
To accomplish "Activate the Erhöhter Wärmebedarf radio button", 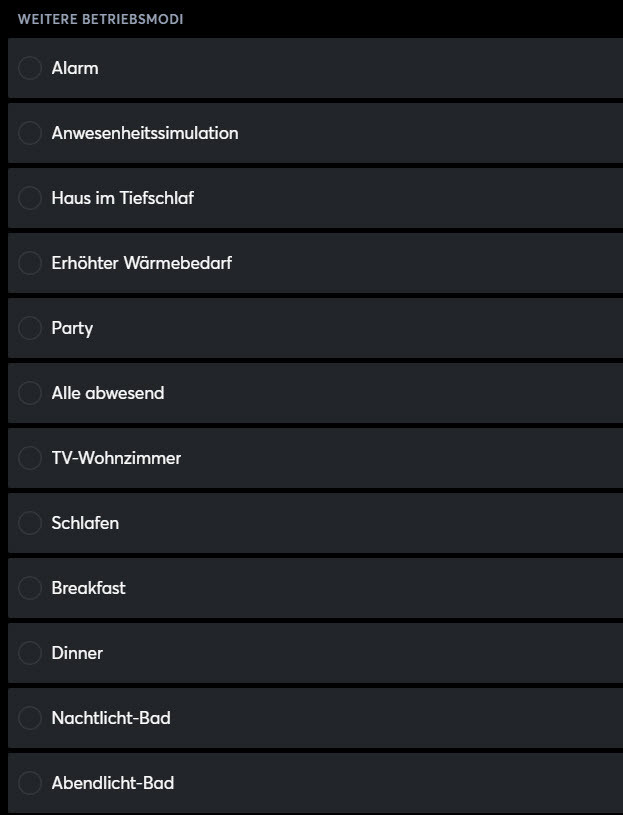I will pyautogui.click(x=30, y=263).
